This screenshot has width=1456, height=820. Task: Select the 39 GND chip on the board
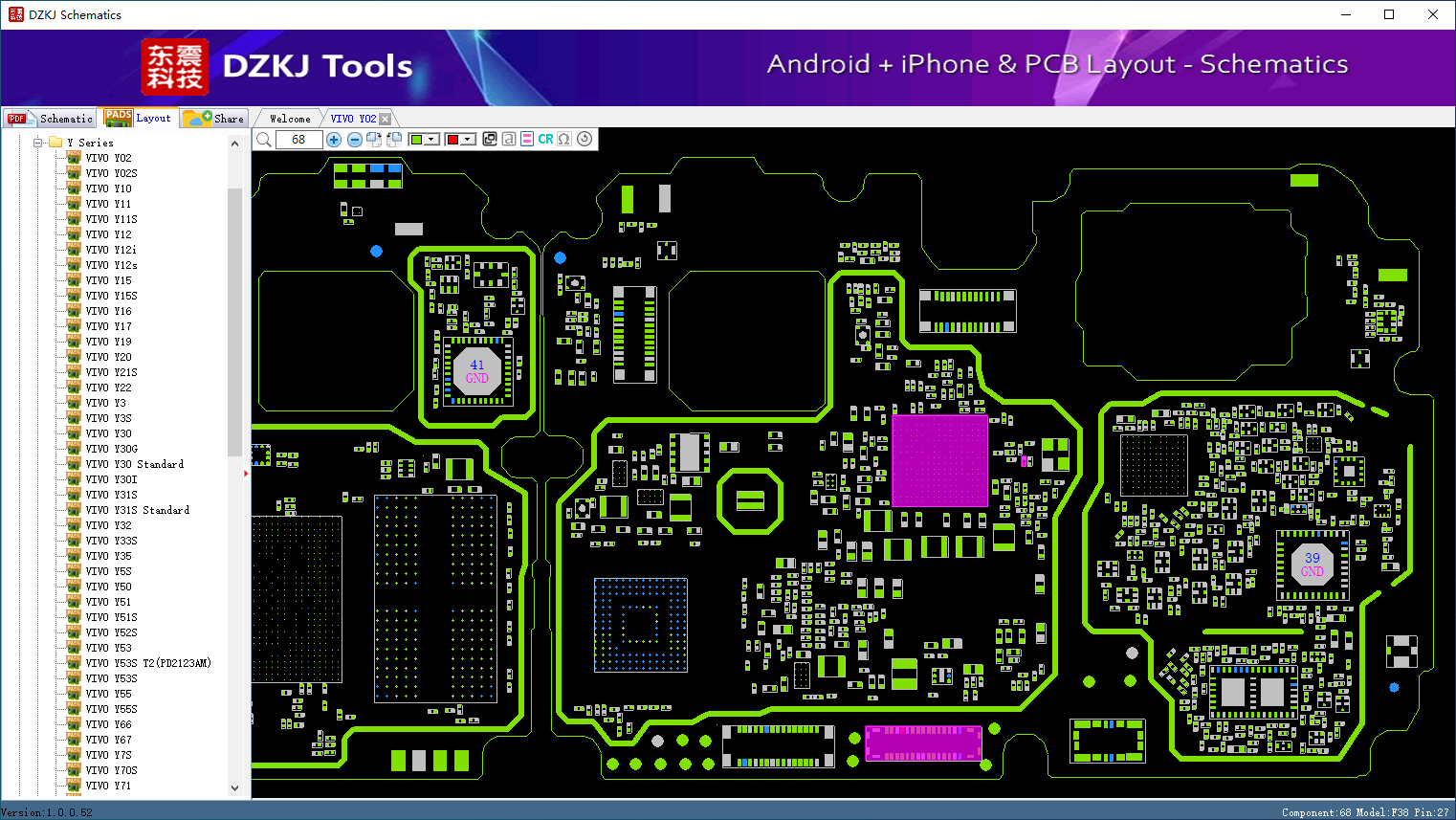pyautogui.click(x=1313, y=565)
